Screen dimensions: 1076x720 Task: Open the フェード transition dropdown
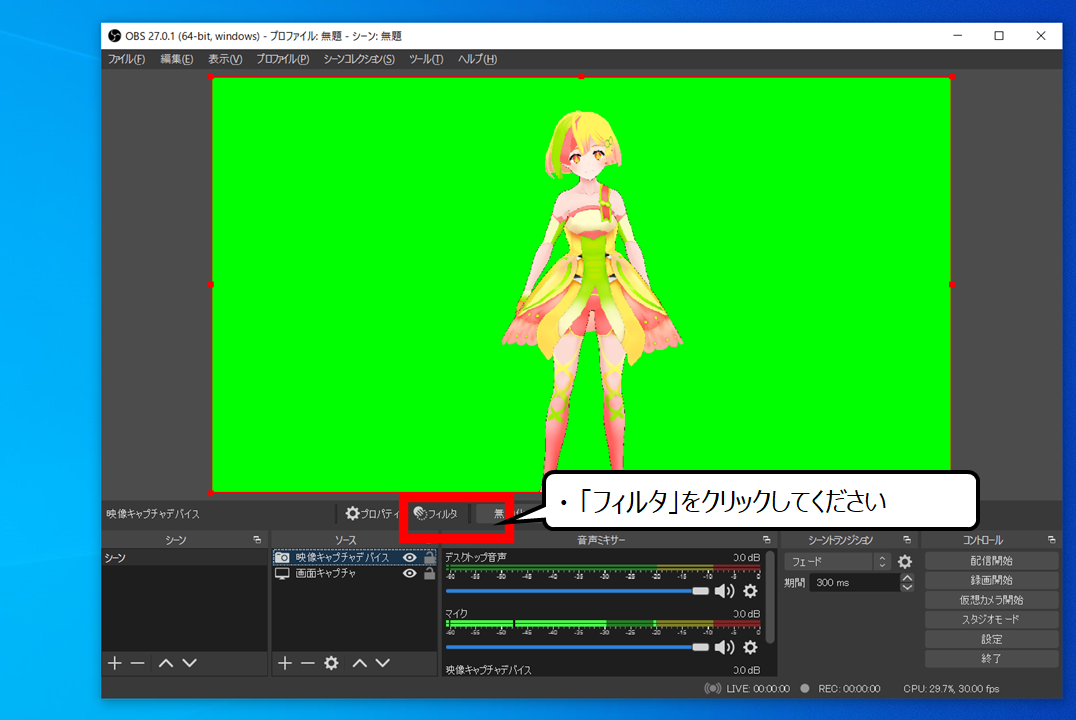pos(839,561)
